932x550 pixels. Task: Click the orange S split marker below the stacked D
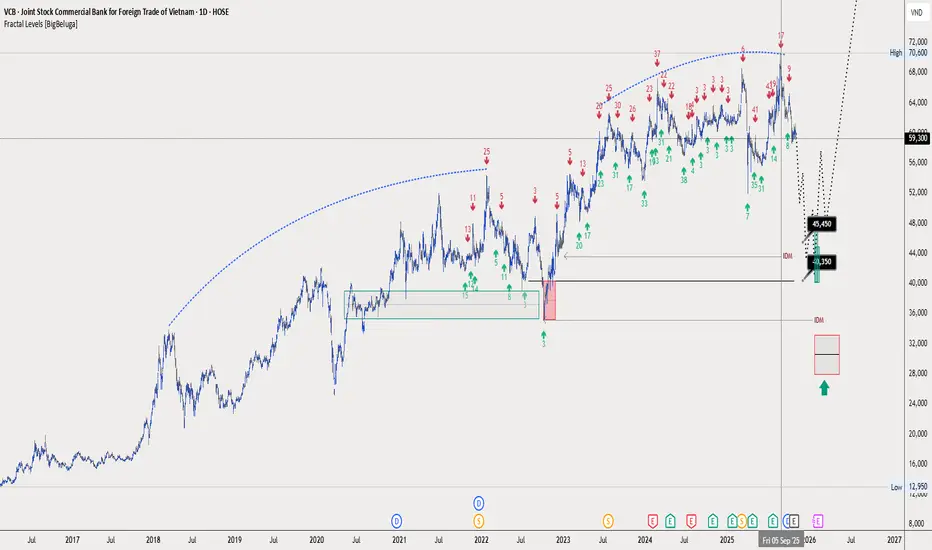[x=478, y=521]
